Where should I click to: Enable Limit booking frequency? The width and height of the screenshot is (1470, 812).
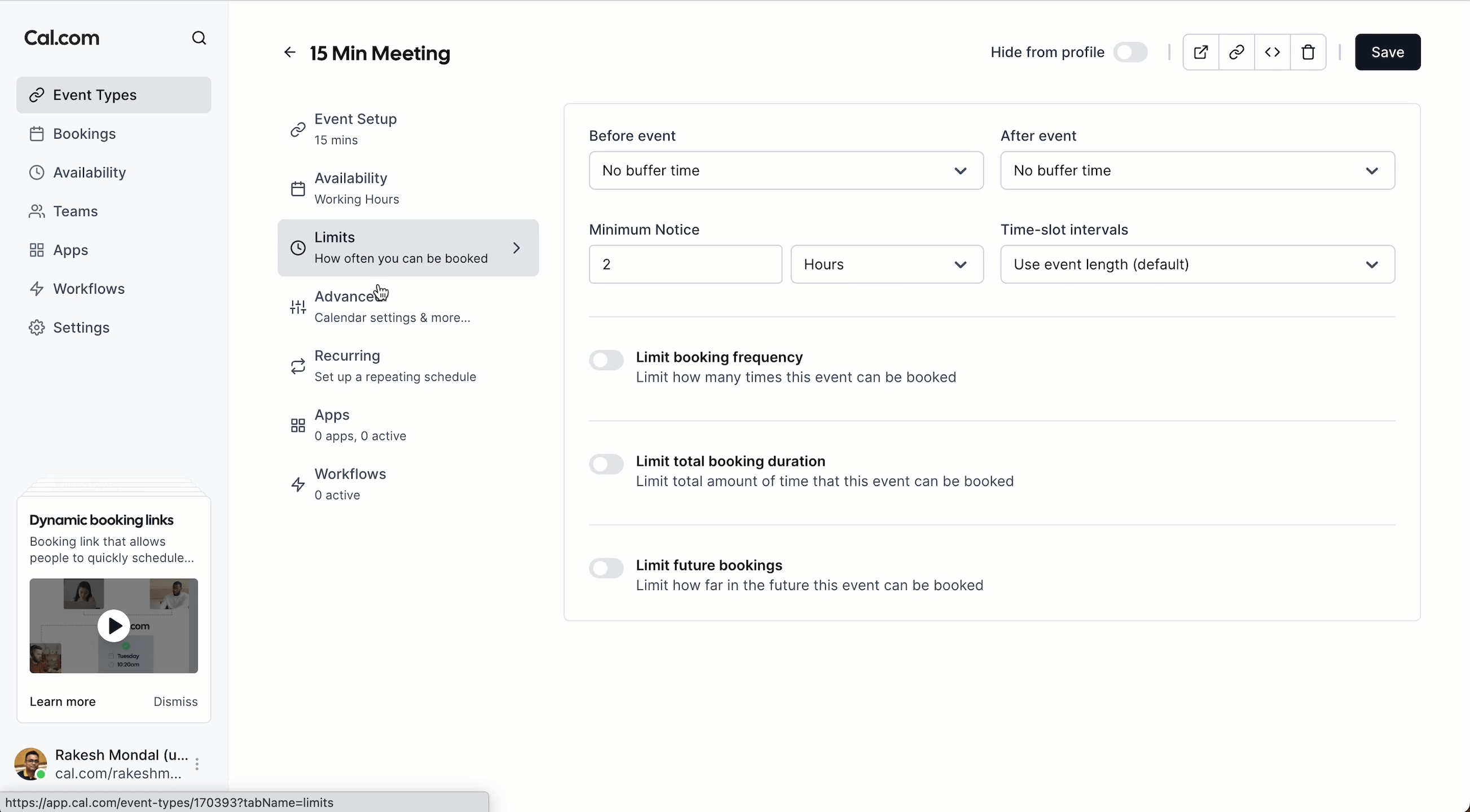point(606,360)
